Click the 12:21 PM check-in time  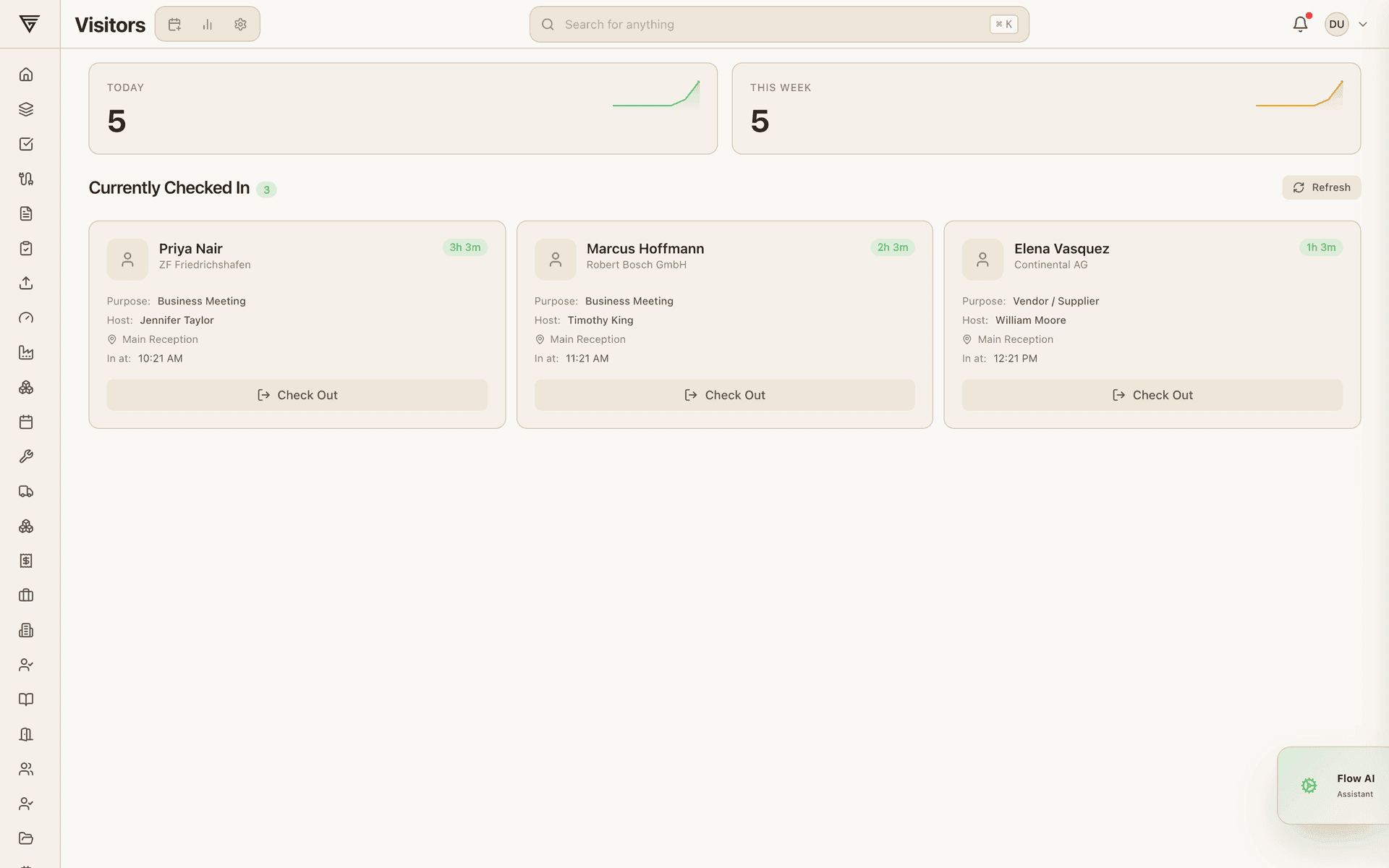(1015, 358)
